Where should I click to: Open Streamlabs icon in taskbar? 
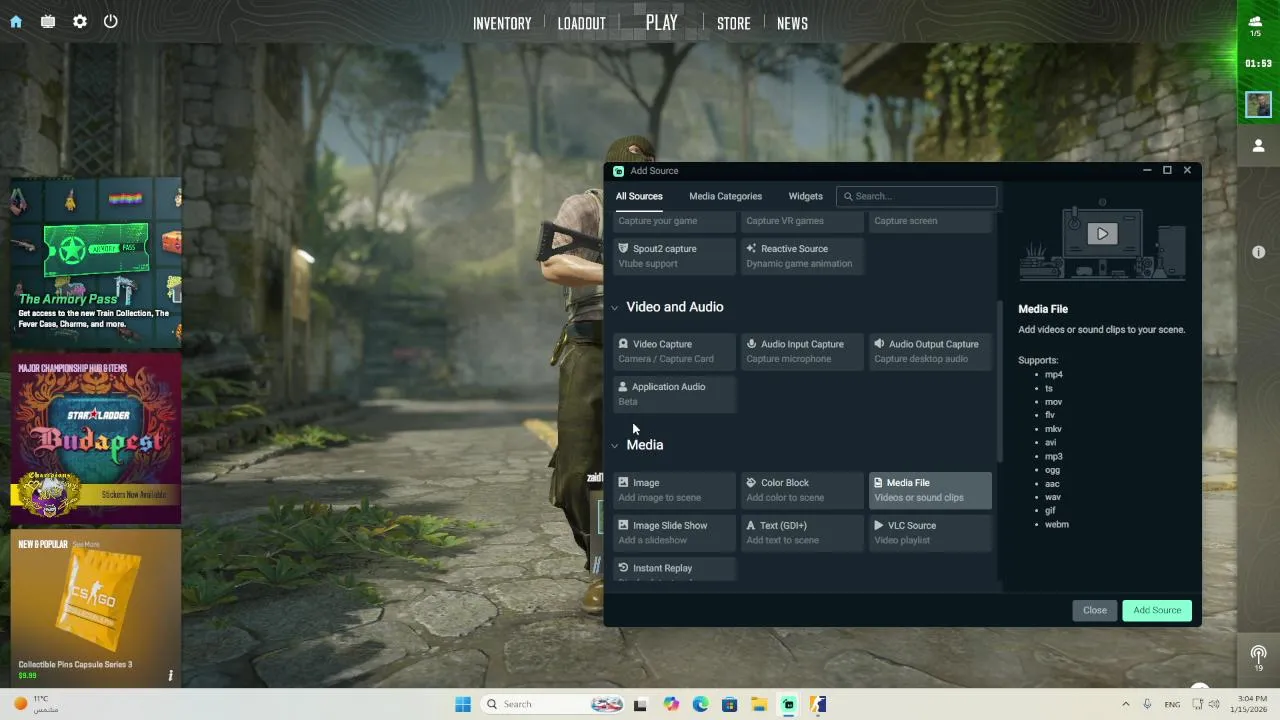tap(789, 704)
